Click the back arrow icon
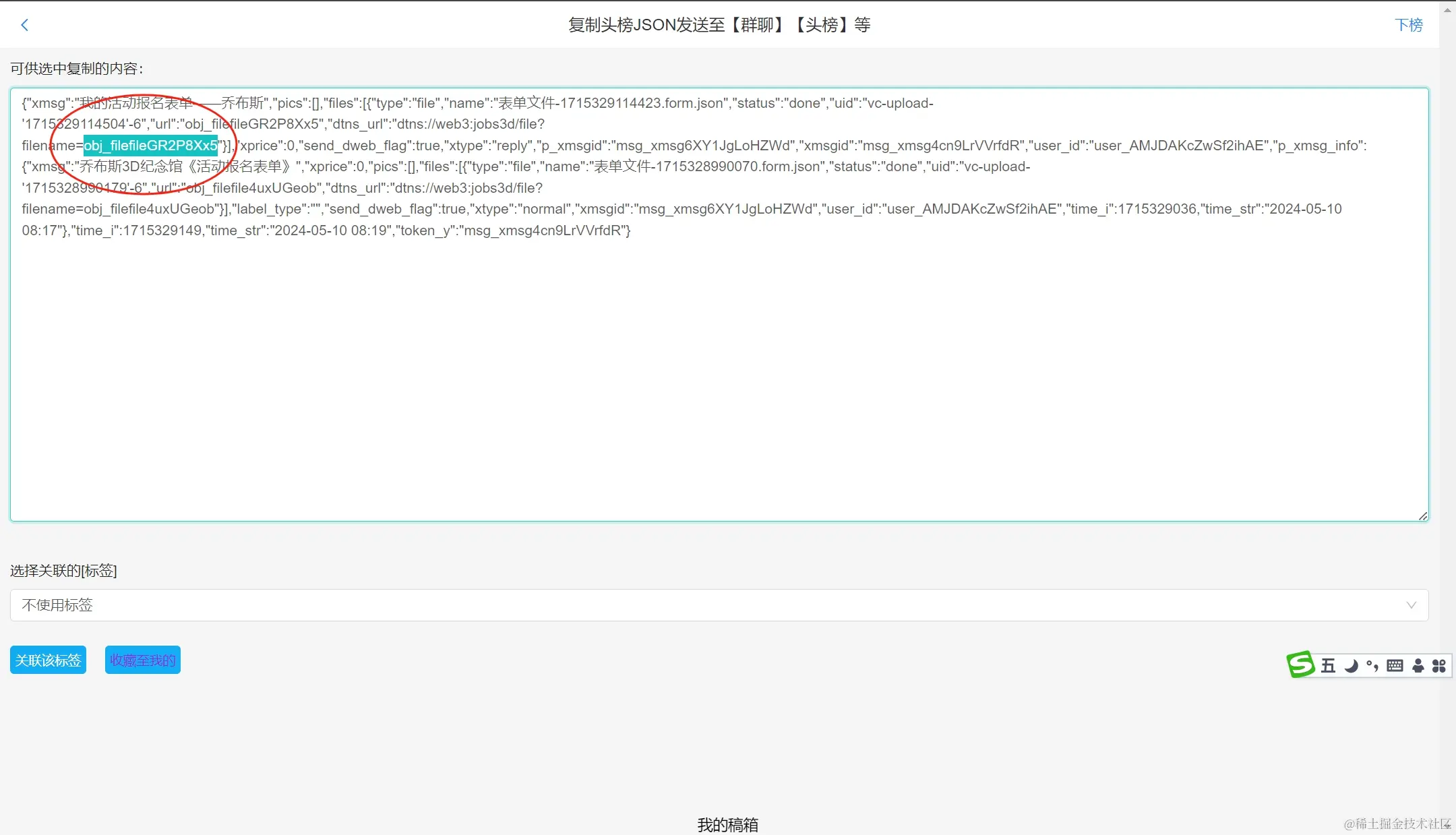This screenshot has width=1456, height=835. pyautogui.click(x=25, y=25)
